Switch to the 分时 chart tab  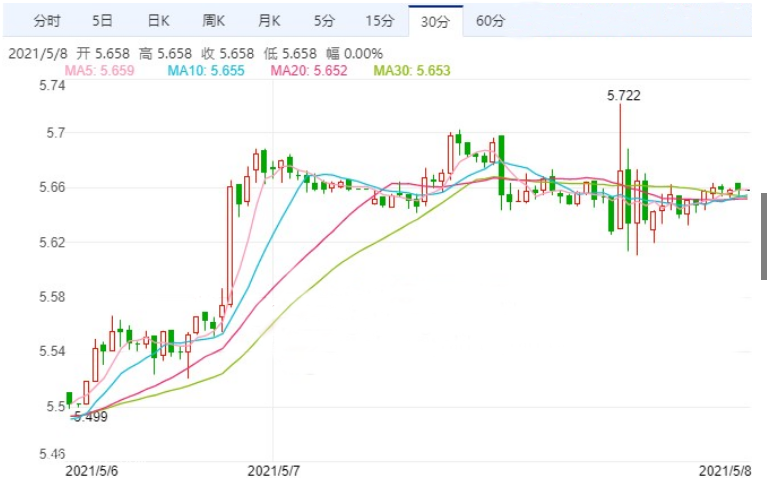tap(46, 20)
